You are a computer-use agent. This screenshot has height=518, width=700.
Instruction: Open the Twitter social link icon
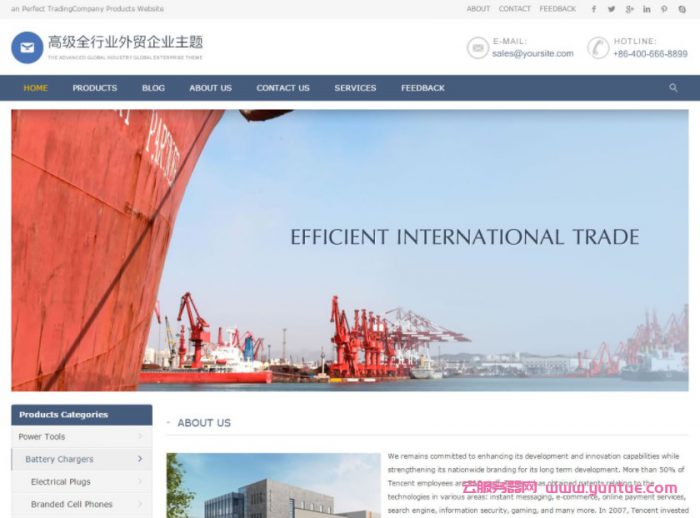coord(611,9)
